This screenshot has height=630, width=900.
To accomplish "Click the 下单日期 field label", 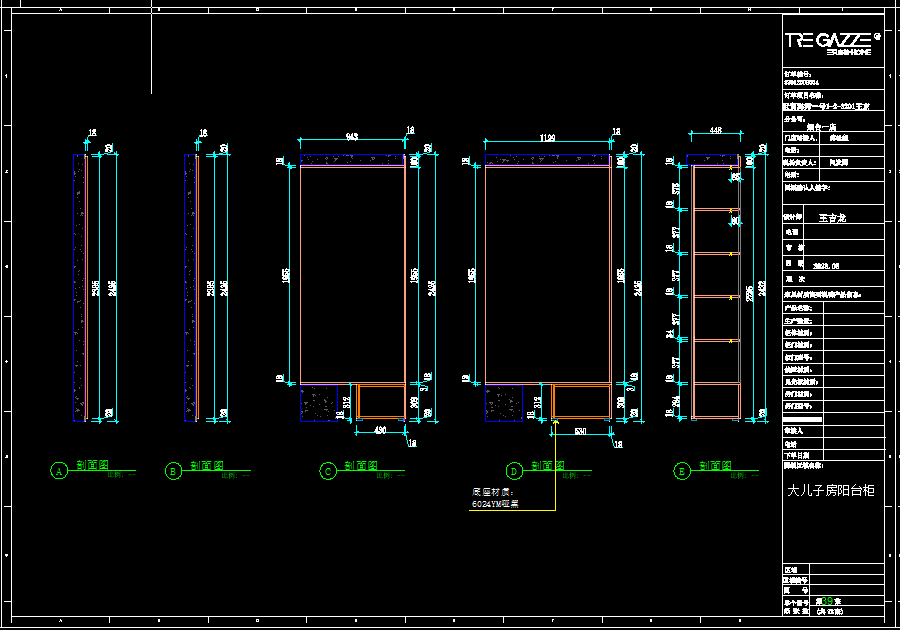I will click(797, 455).
